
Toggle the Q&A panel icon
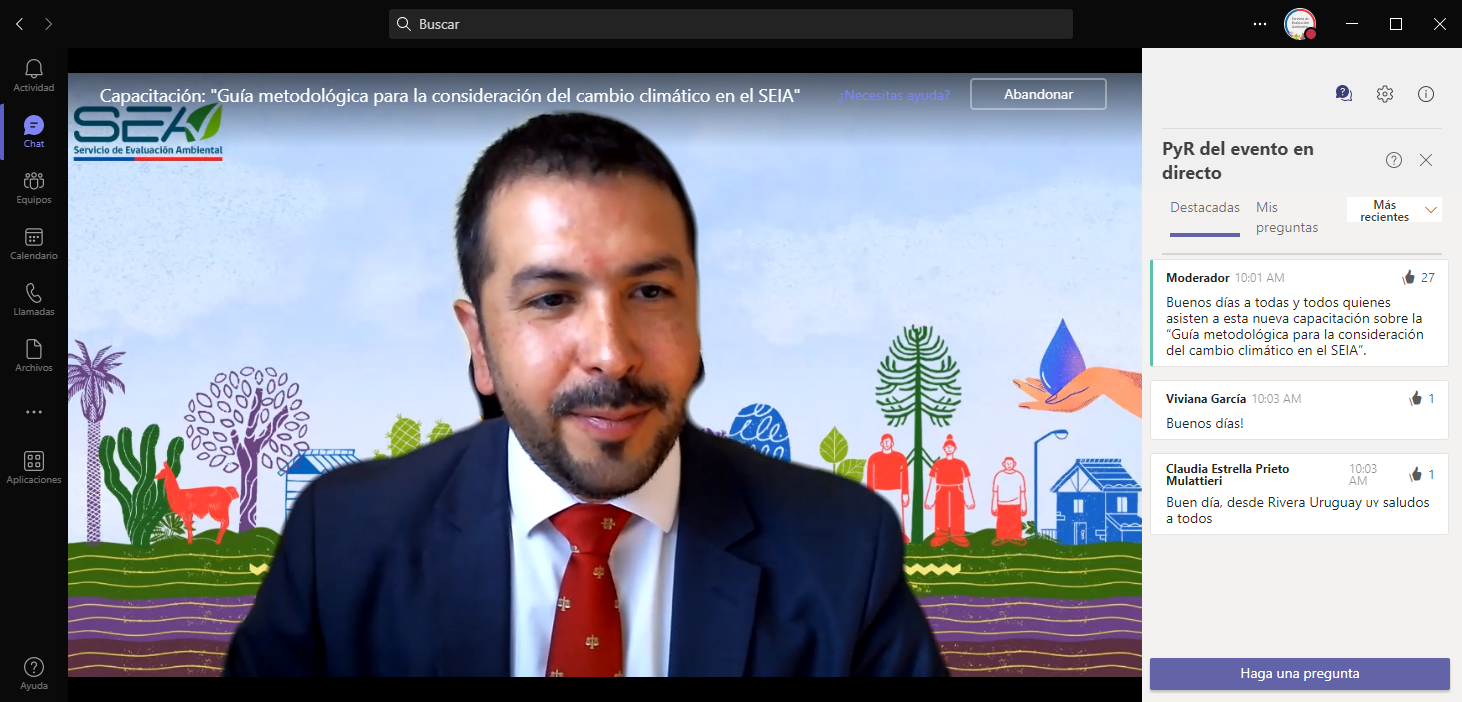point(1343,94)
